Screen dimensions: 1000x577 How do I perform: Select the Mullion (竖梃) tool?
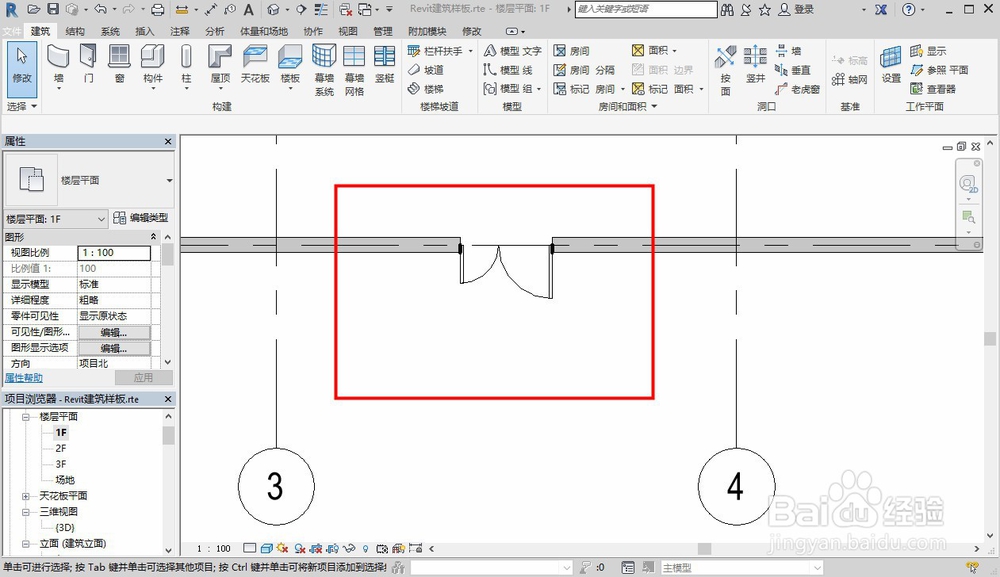click(385, 64)
